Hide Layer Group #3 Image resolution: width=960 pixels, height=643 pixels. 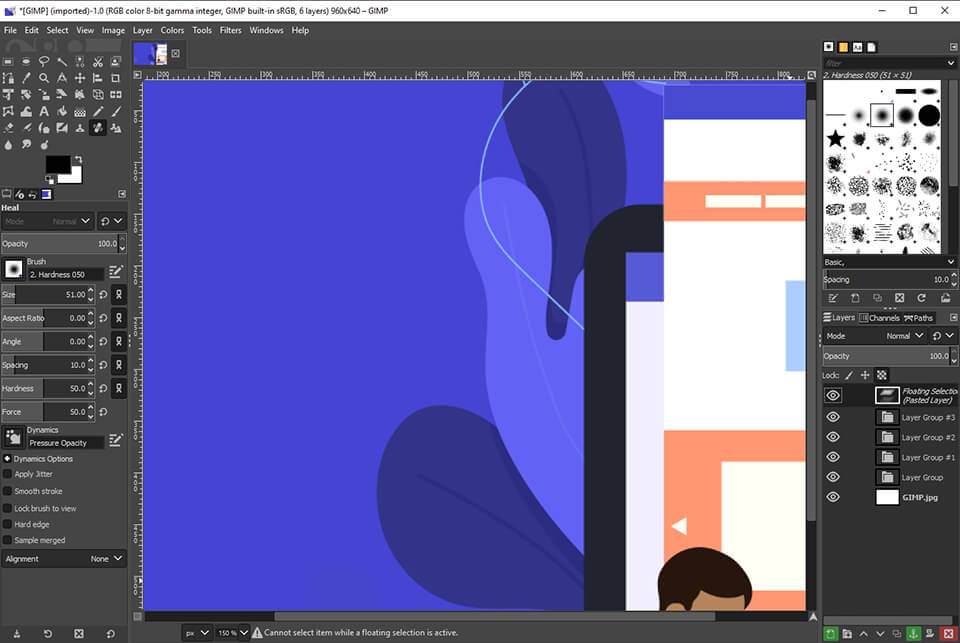(833, 417)
